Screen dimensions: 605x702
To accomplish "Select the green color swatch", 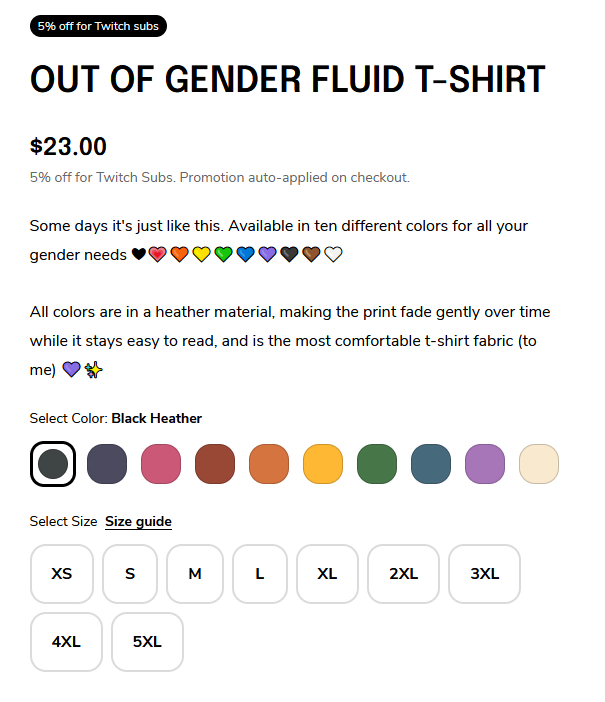I will pyautogui.click(x=377, y=464).
